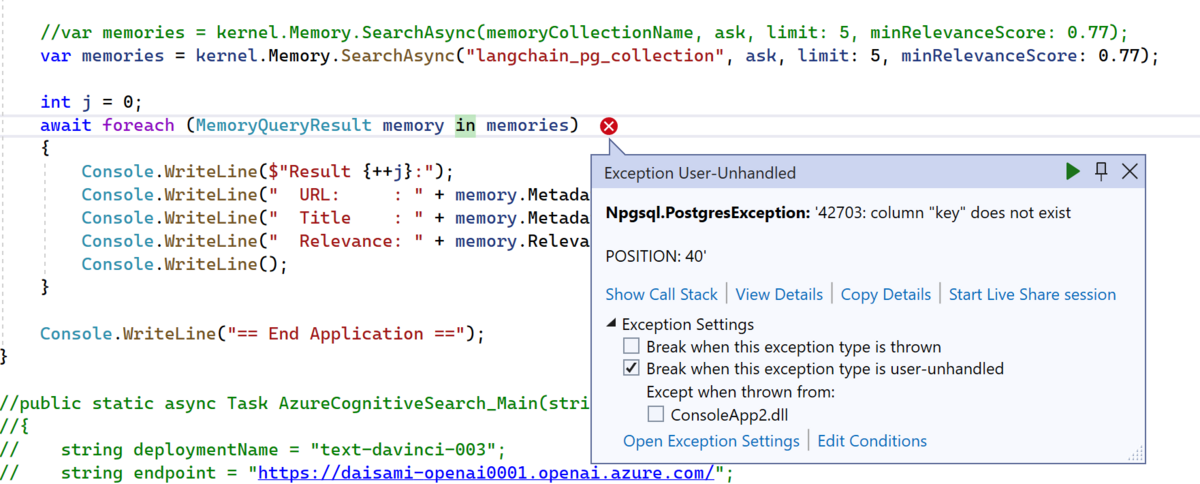This screenshot has height=484, width=1200.
Task: Click the 'int j = 0;' line
Action: (92, 102)
